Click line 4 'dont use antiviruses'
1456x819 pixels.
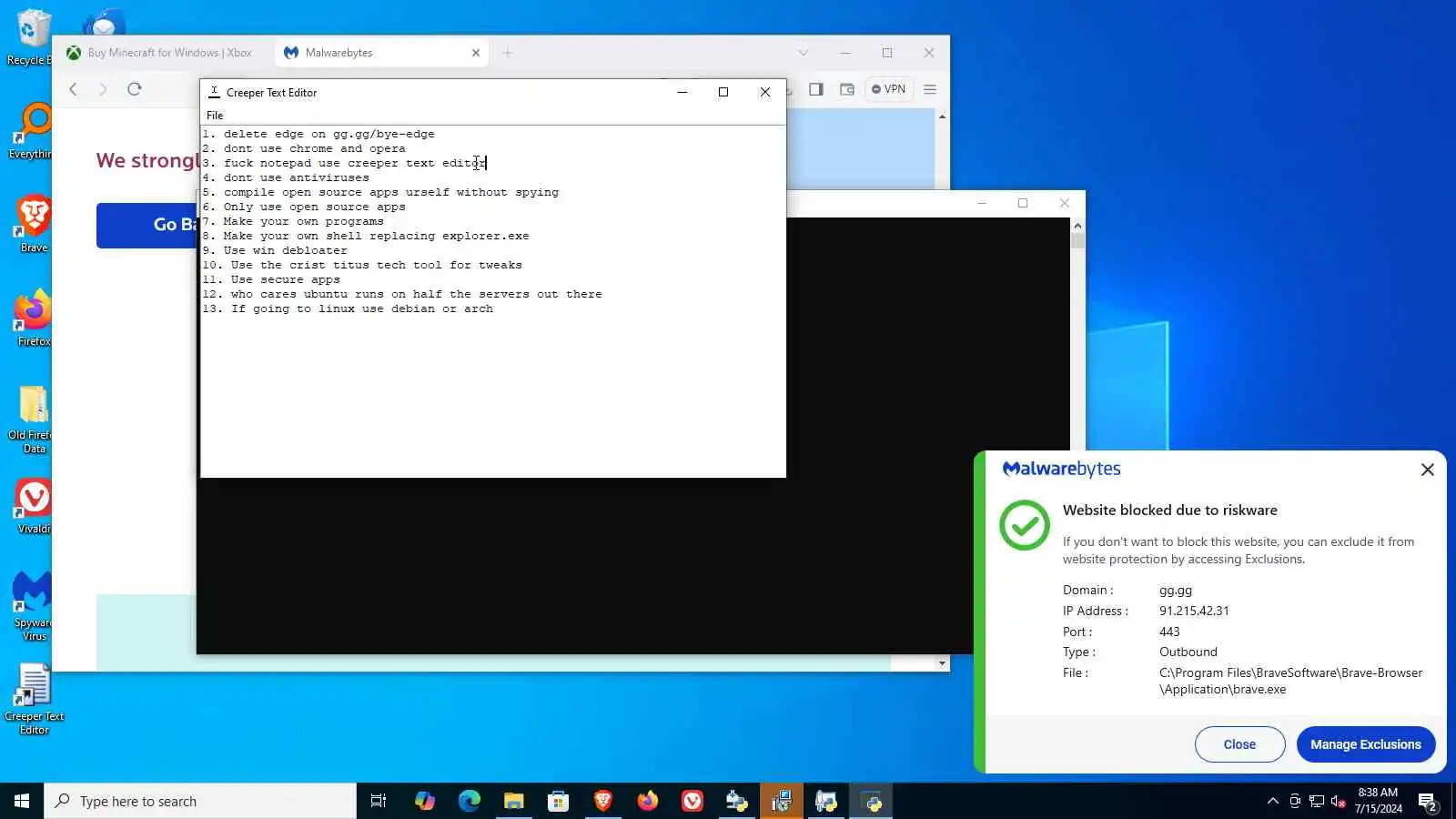(286, 177)
